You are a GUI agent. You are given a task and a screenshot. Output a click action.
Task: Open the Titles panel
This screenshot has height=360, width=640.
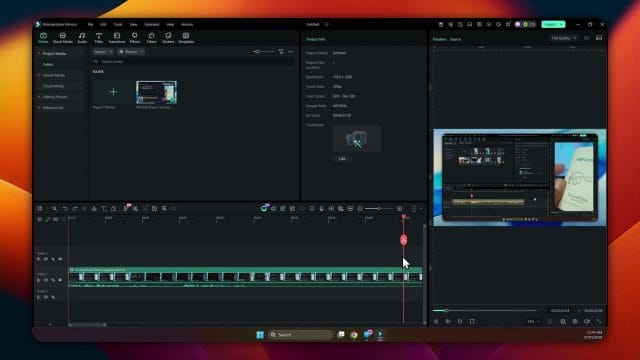99,38
